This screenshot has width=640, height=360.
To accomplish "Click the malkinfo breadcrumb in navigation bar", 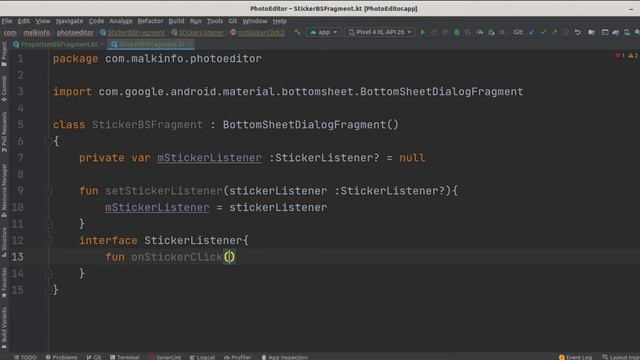I will point(37,32).
